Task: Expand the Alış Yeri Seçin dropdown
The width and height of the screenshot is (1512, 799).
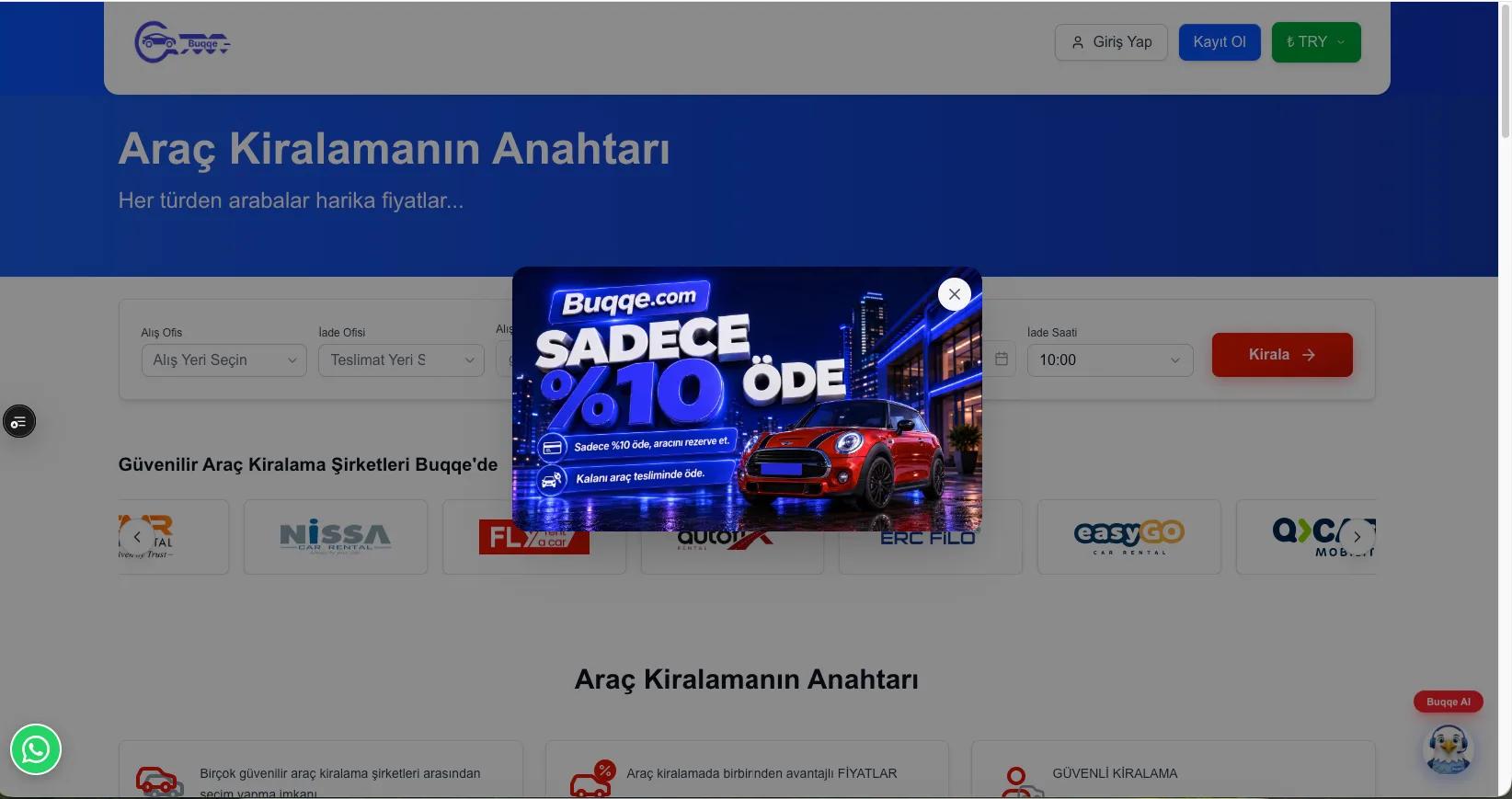Action: pyautogui.click(x=223, y=360)
